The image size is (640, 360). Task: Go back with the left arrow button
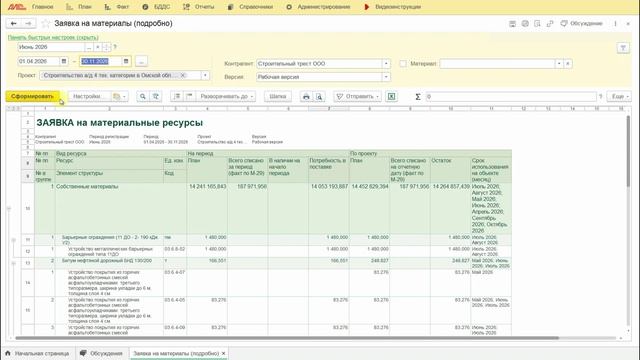click(13, 24)
